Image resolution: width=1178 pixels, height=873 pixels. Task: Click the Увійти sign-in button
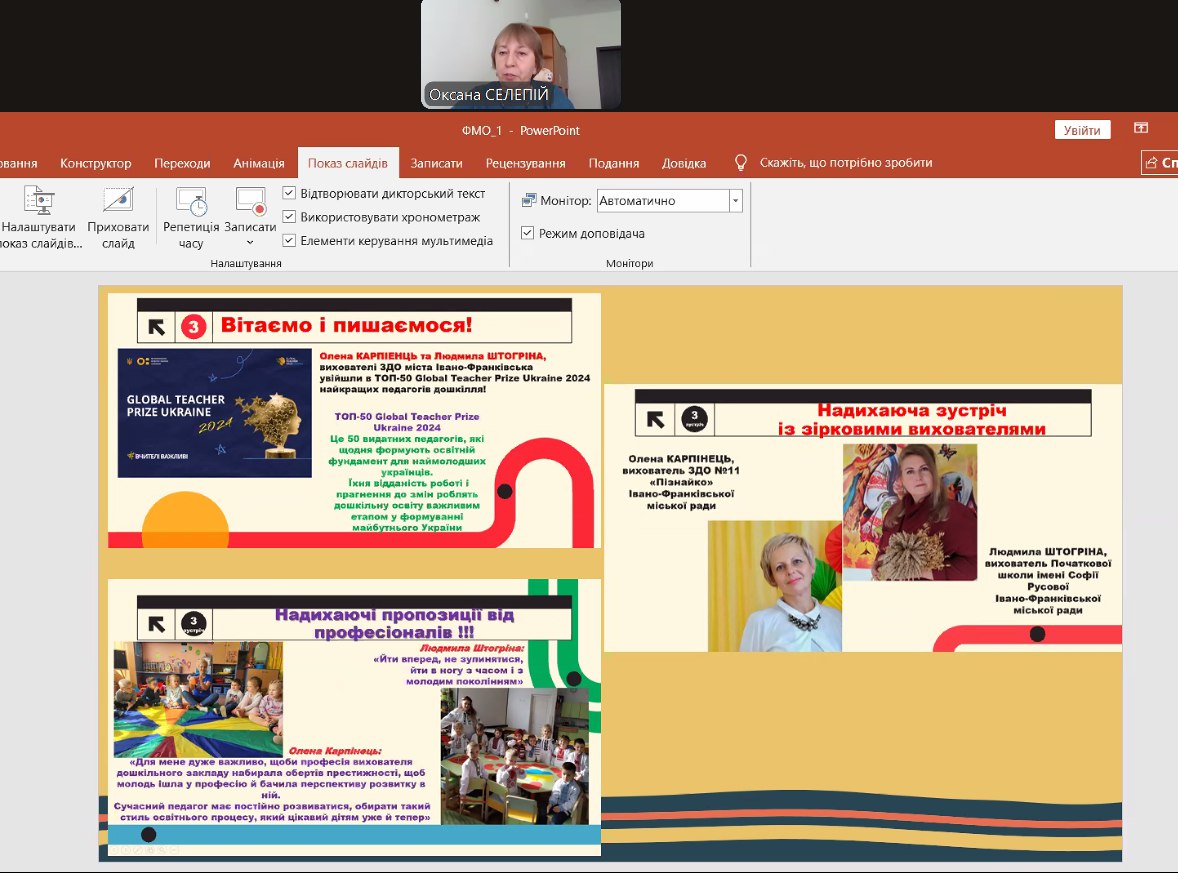click(1082, 131)
